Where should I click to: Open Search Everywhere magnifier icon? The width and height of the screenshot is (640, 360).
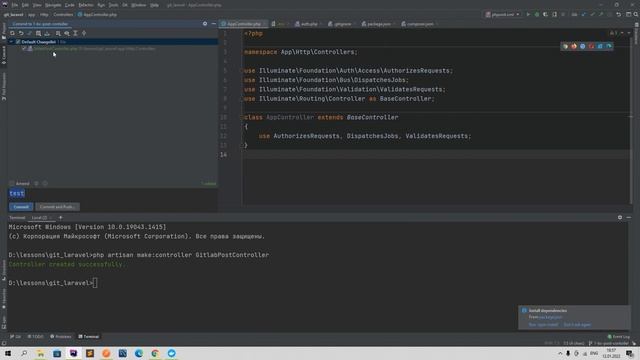click(636, 14)
